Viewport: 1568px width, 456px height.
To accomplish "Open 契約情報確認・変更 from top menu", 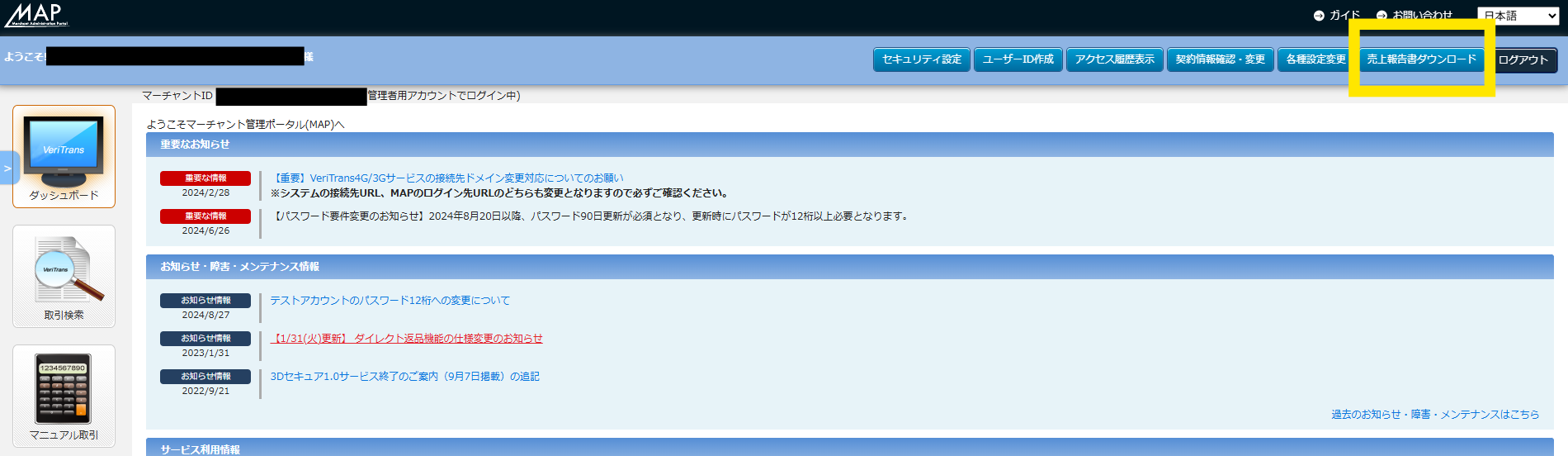I will [x=1220, y=59].
